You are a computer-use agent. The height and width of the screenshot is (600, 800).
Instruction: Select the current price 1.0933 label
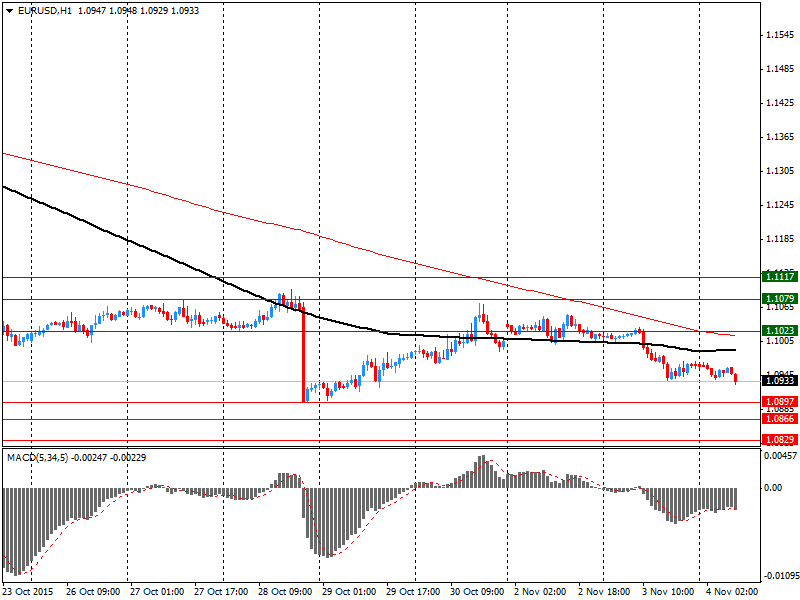click(x=780, y=381)
